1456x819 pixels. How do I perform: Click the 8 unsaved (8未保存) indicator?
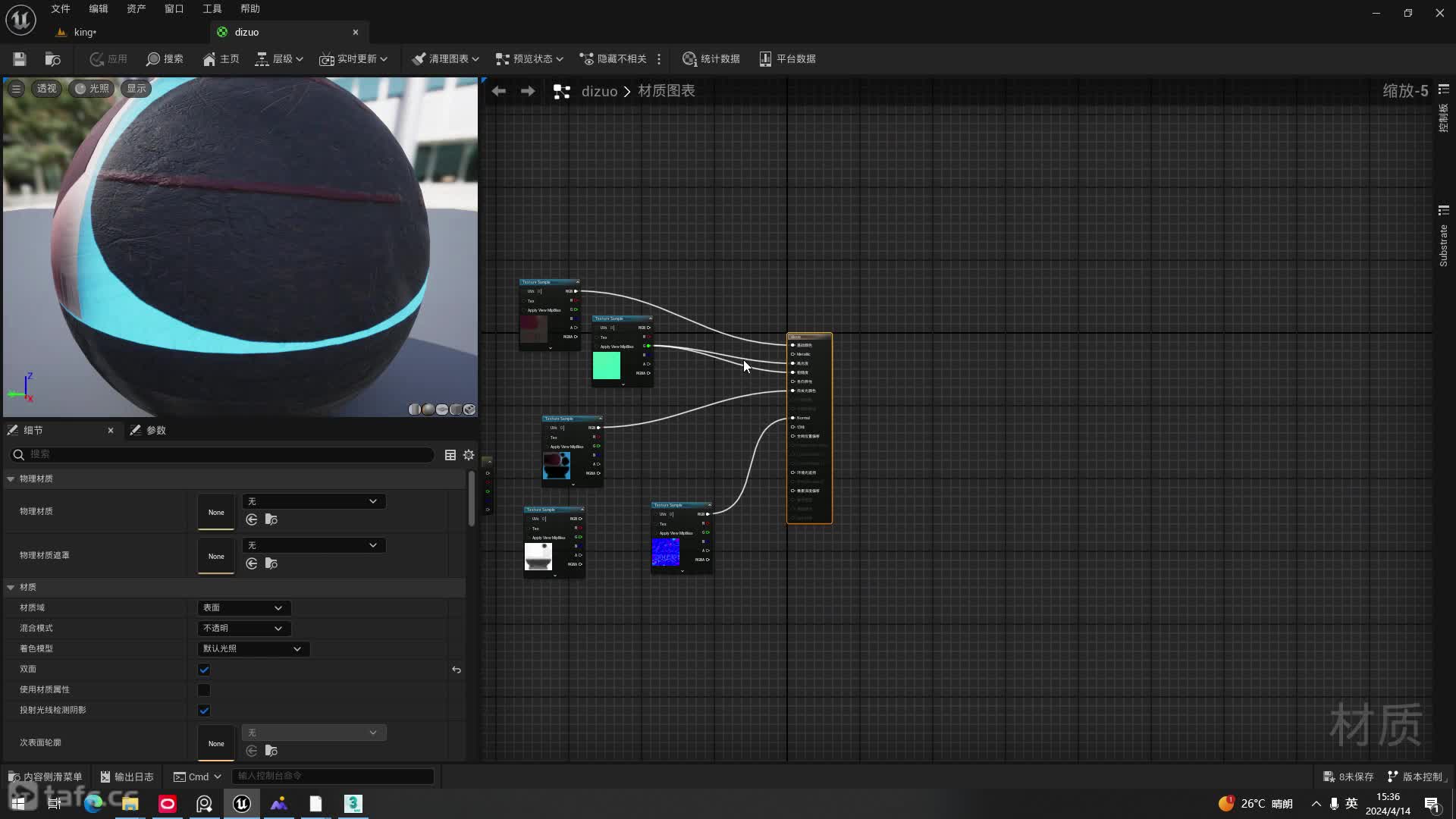(1348, 777)
